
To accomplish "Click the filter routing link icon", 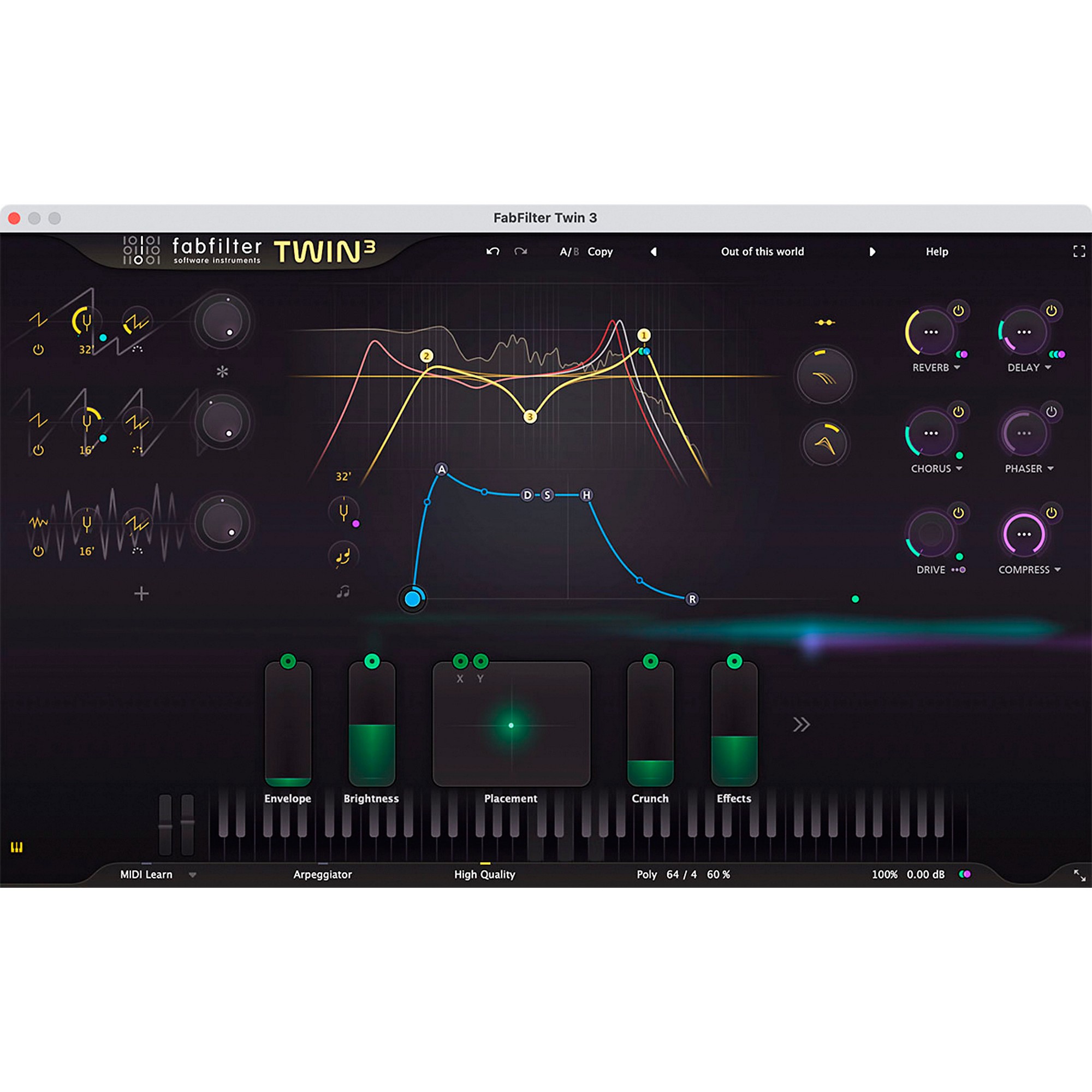I will click(x=824, y=322).
